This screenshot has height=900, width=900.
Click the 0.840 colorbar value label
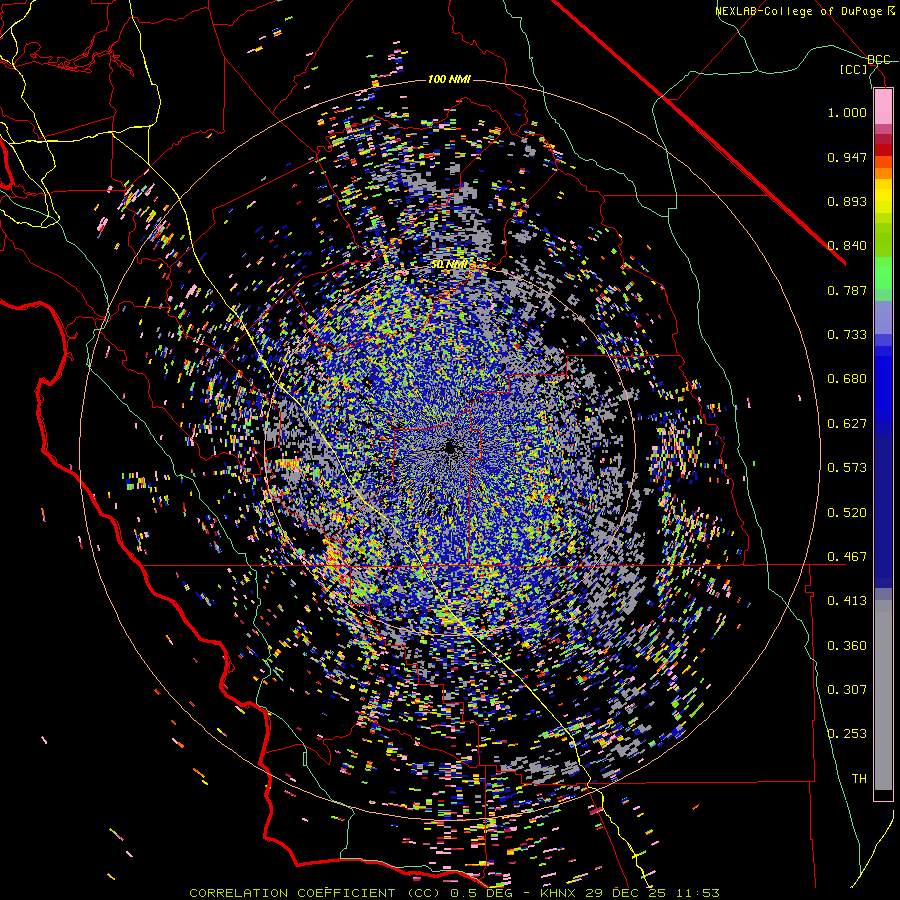click(x=847, y=246)
